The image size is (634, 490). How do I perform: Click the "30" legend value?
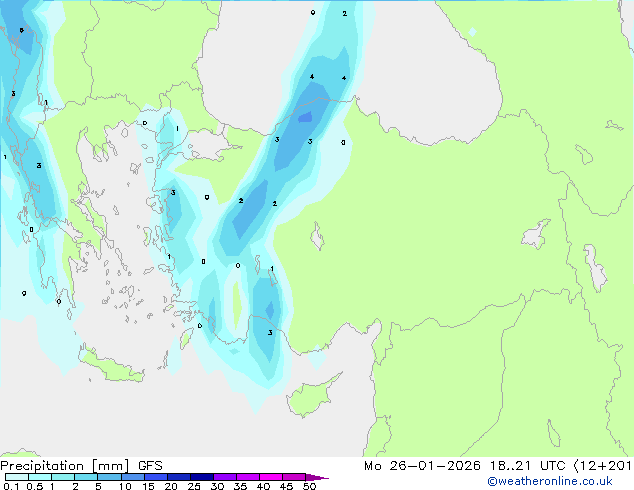(x=217, y=486)
